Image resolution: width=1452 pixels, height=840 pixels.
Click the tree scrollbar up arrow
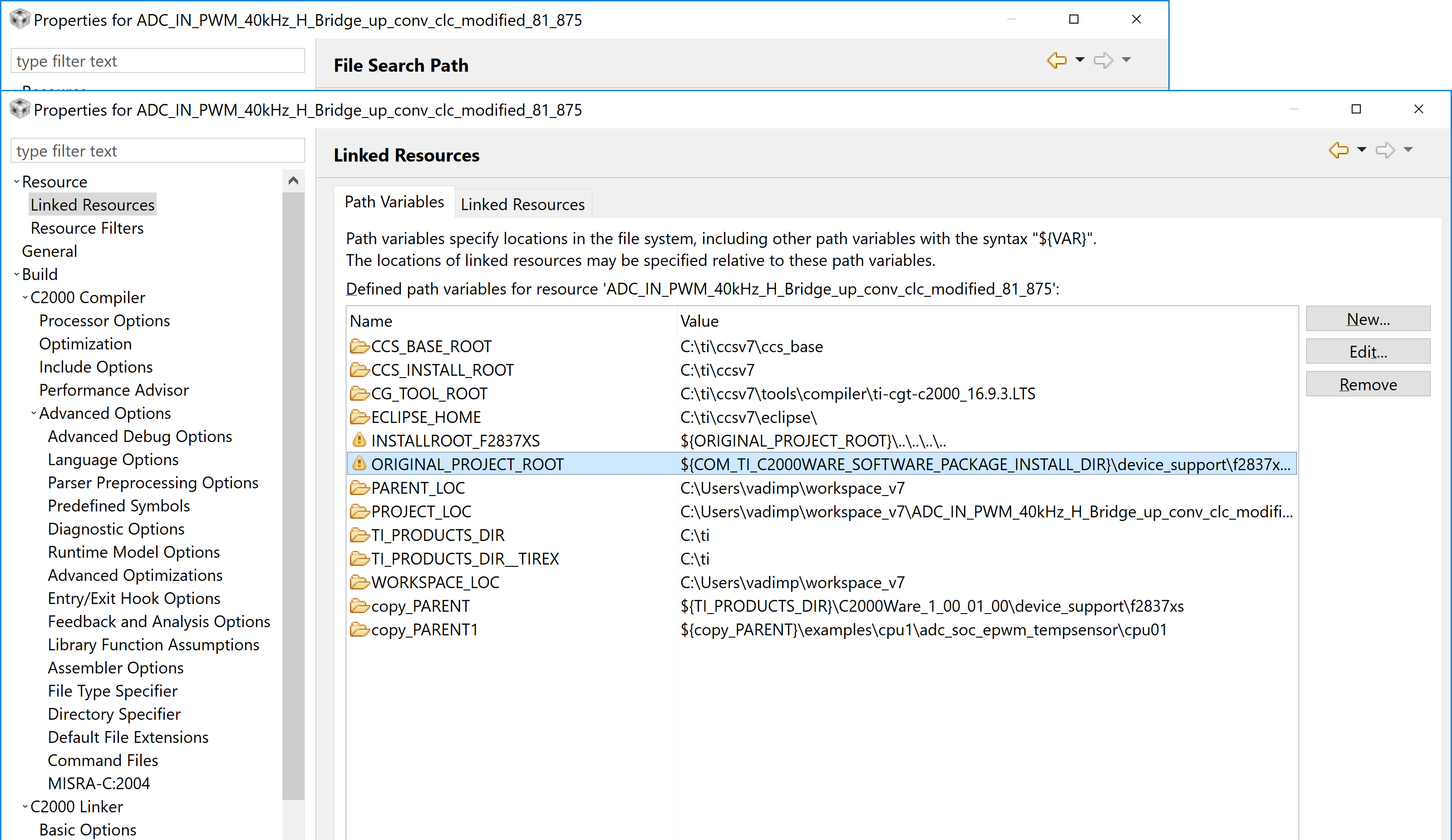293,181
